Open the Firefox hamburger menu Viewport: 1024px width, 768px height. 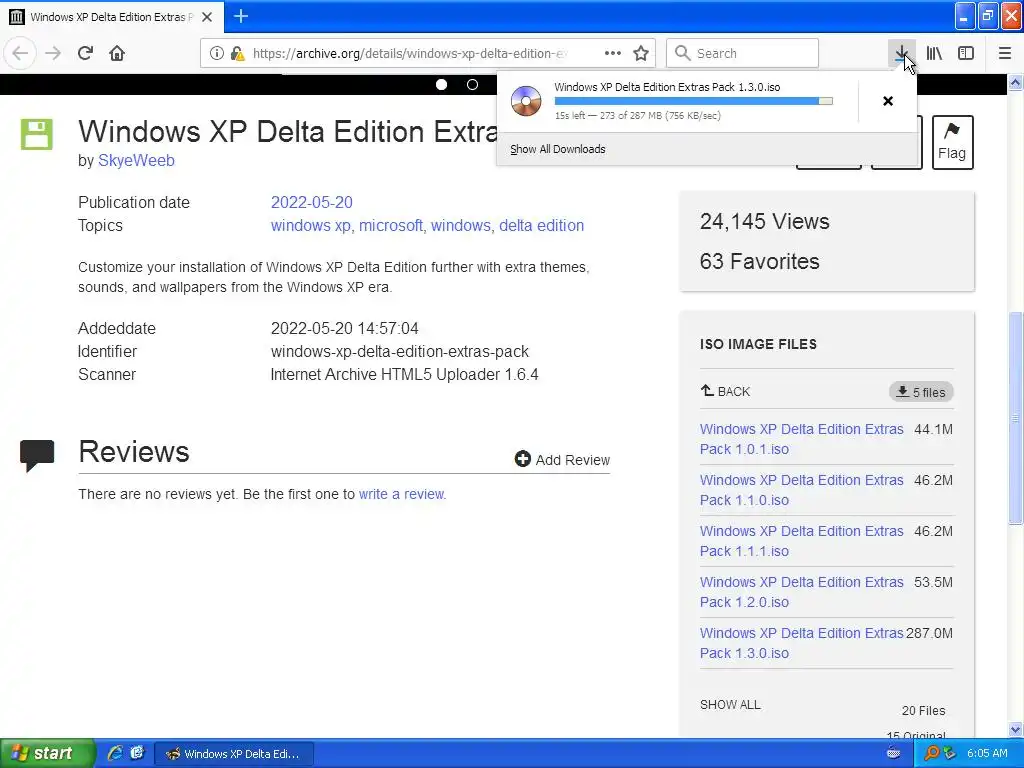coord(1005,53)
